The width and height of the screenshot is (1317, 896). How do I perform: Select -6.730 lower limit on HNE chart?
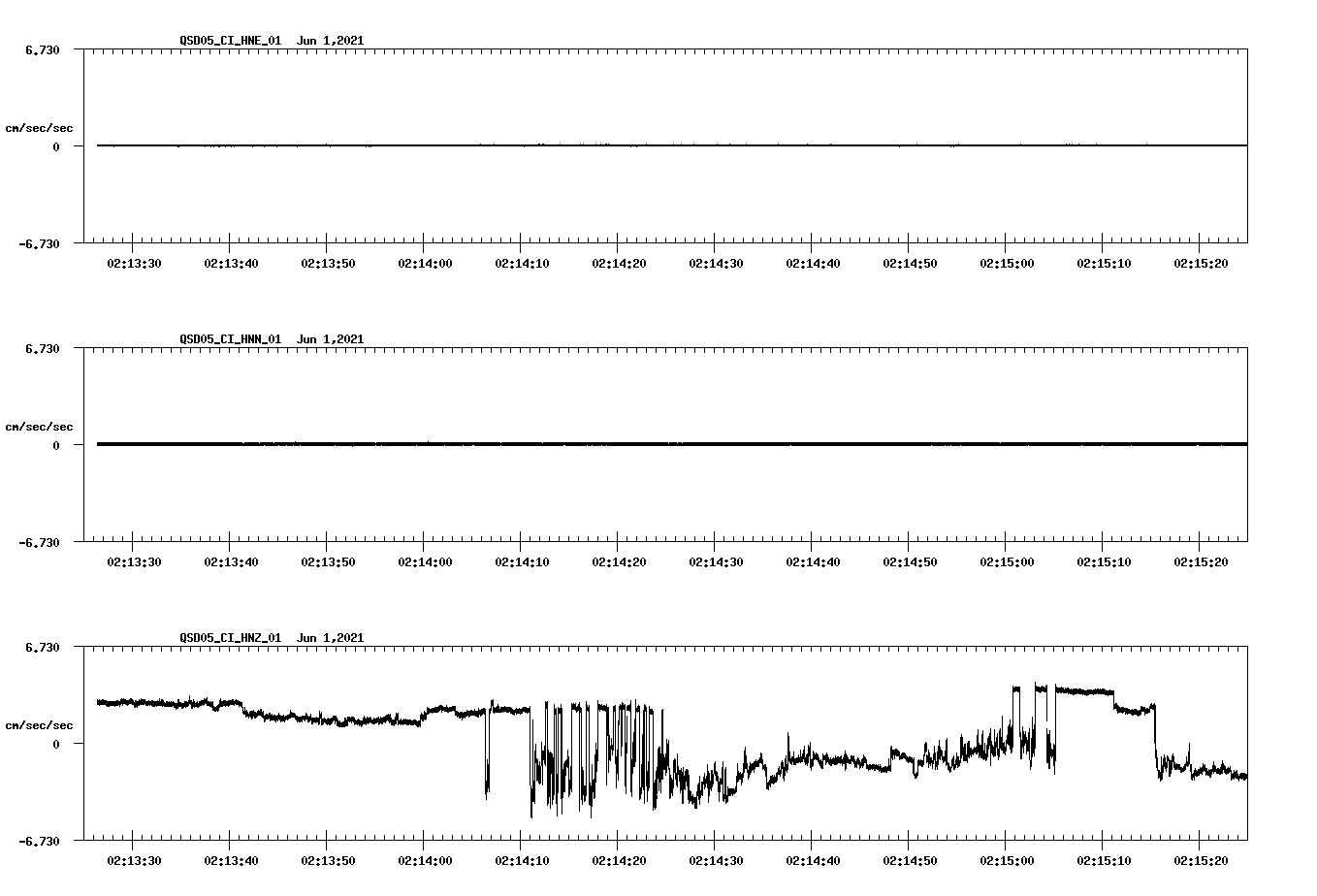40,243
